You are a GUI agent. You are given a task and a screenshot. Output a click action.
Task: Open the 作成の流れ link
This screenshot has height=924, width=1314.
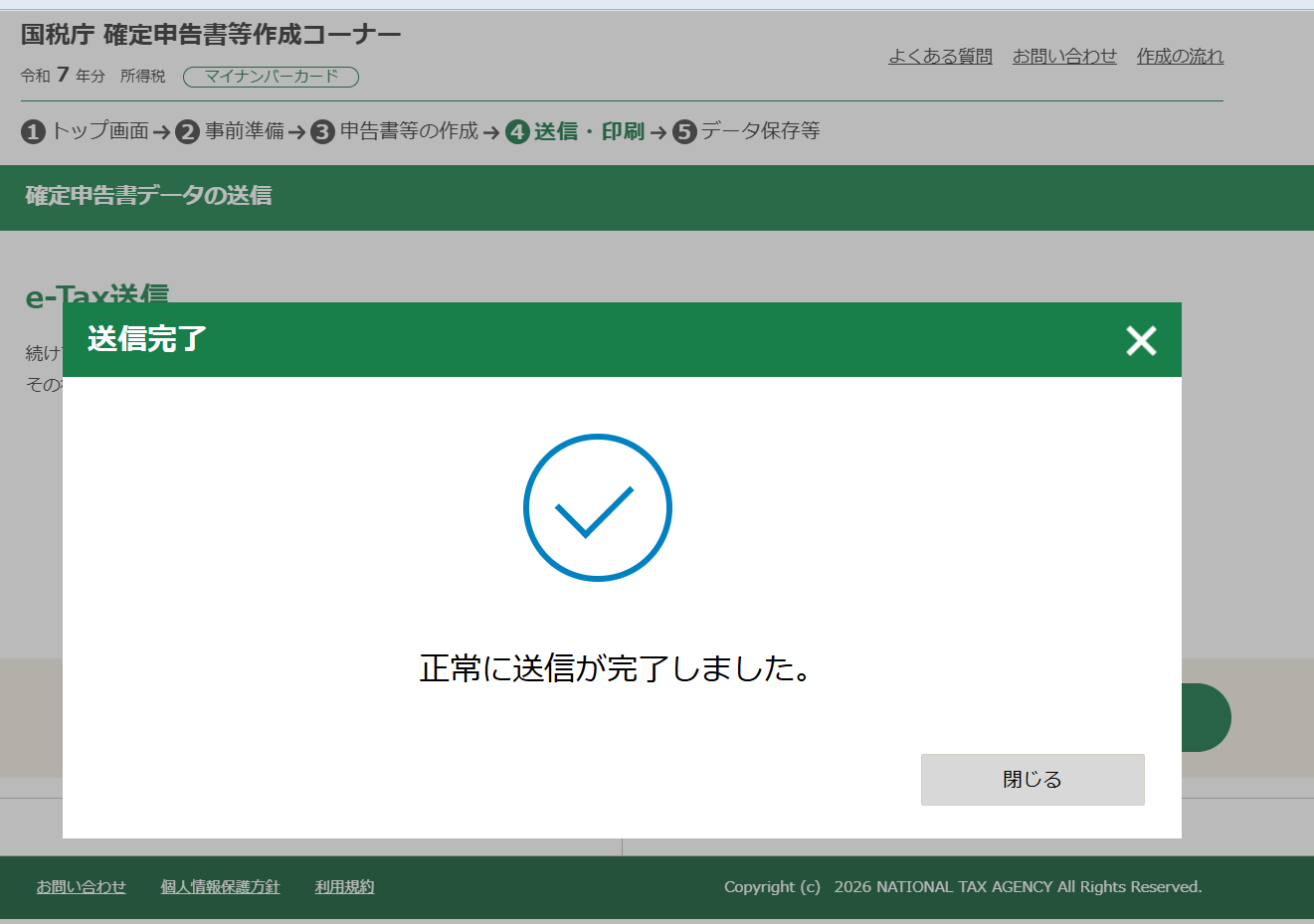[1180, 57]
